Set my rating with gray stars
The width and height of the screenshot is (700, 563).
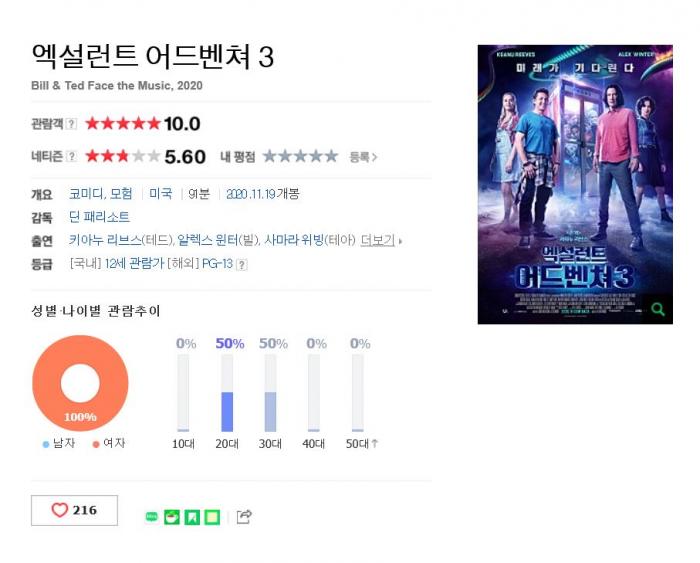tap(300, 156)
